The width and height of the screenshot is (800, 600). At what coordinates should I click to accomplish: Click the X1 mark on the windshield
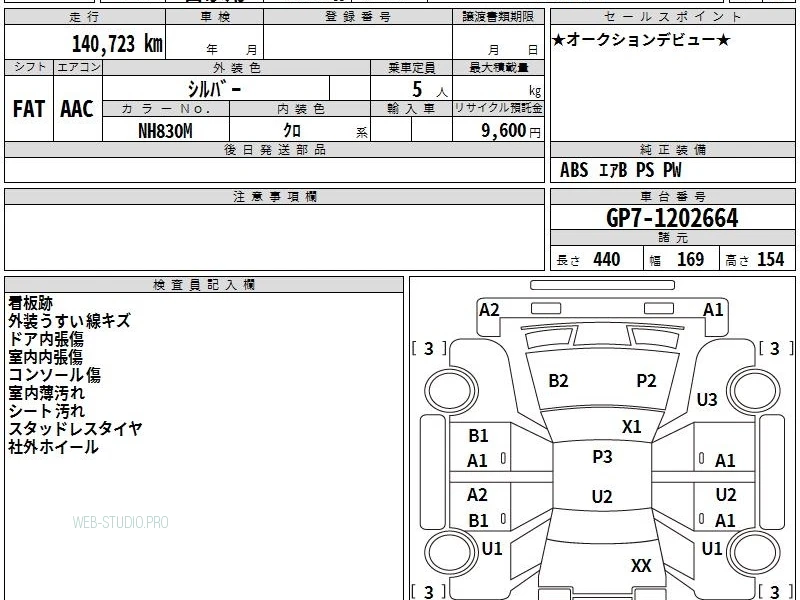(x=631, y=427)
